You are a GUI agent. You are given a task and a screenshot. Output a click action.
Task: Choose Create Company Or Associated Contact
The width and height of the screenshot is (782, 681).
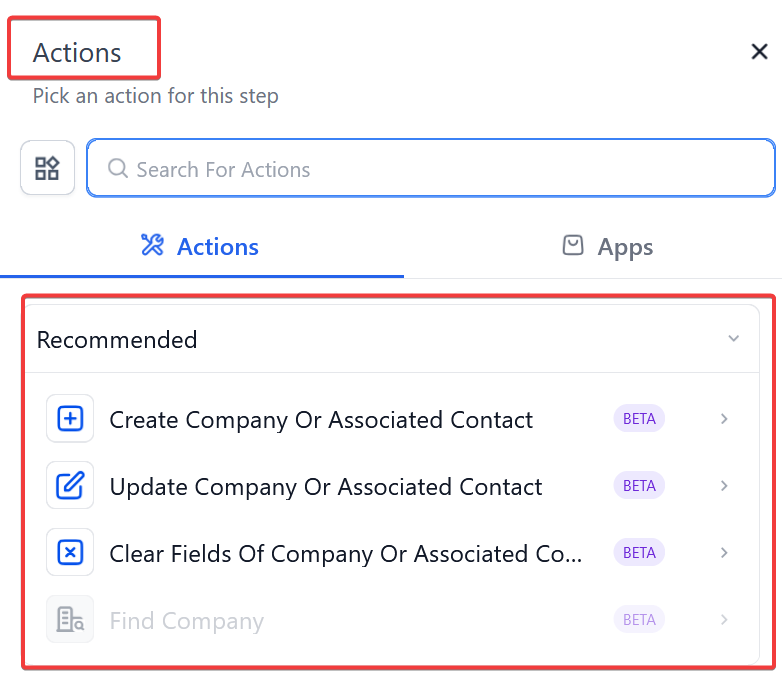pyautogui.click(x=321, y=420)
